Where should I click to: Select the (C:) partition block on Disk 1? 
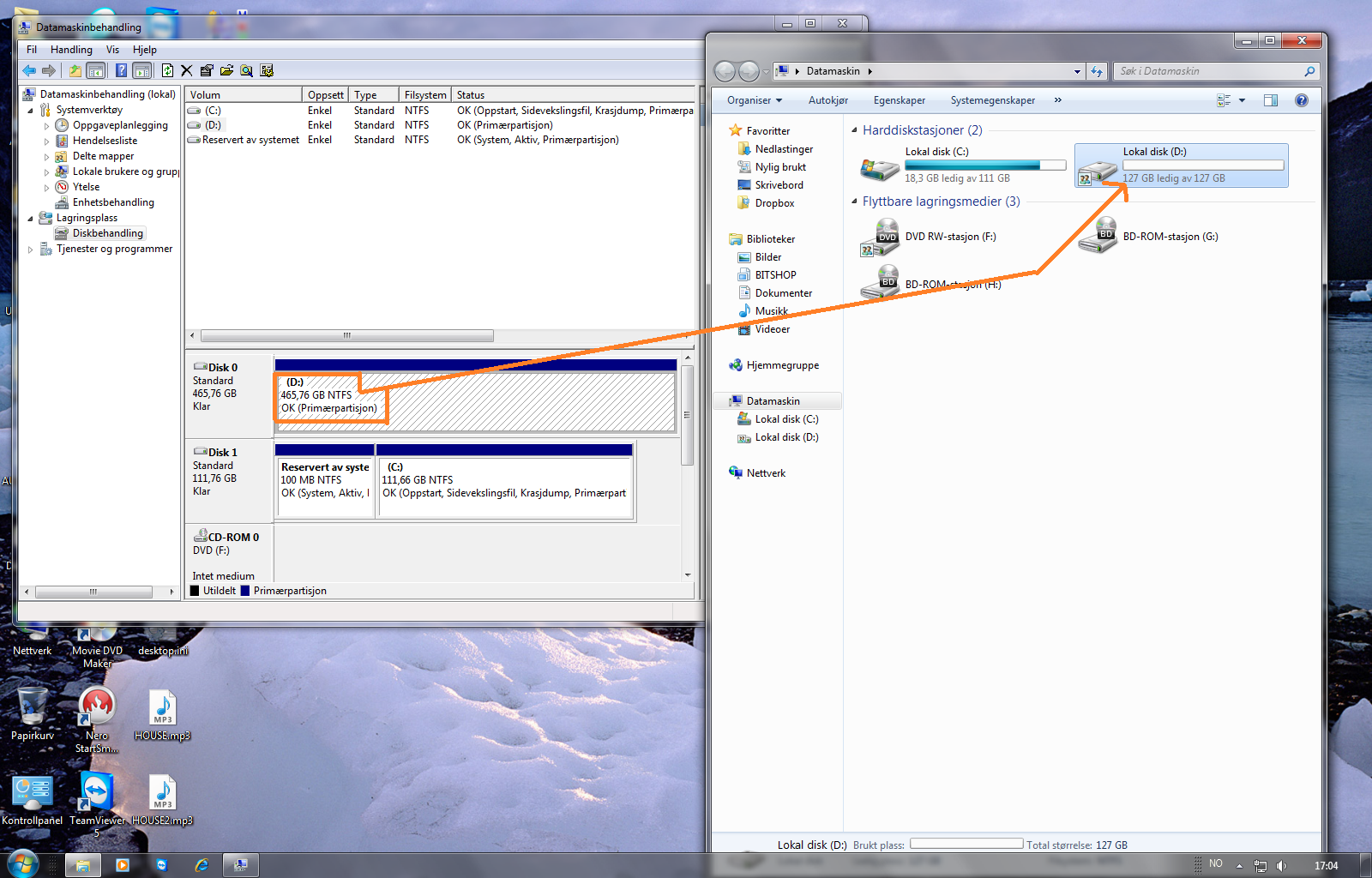pos(505,486)
